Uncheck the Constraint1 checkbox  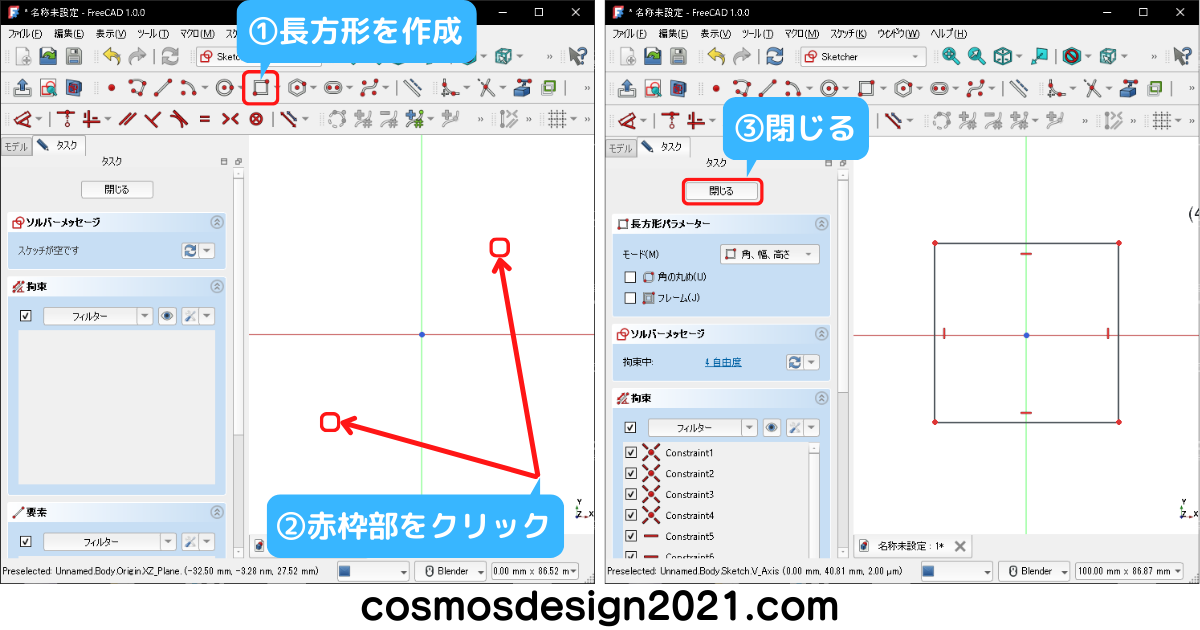click(630, 453)
